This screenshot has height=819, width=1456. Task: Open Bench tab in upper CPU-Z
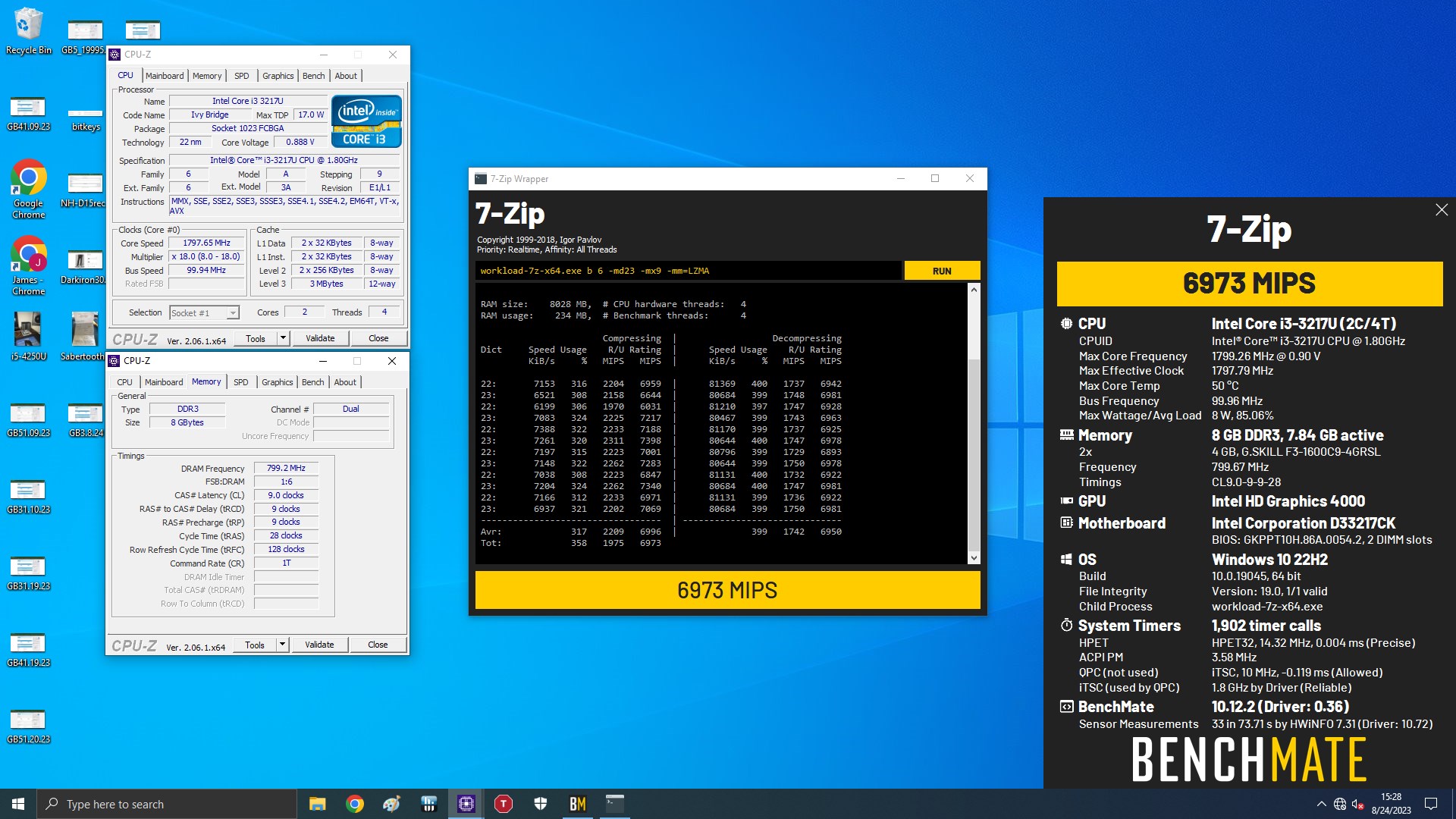pos(313,76)
